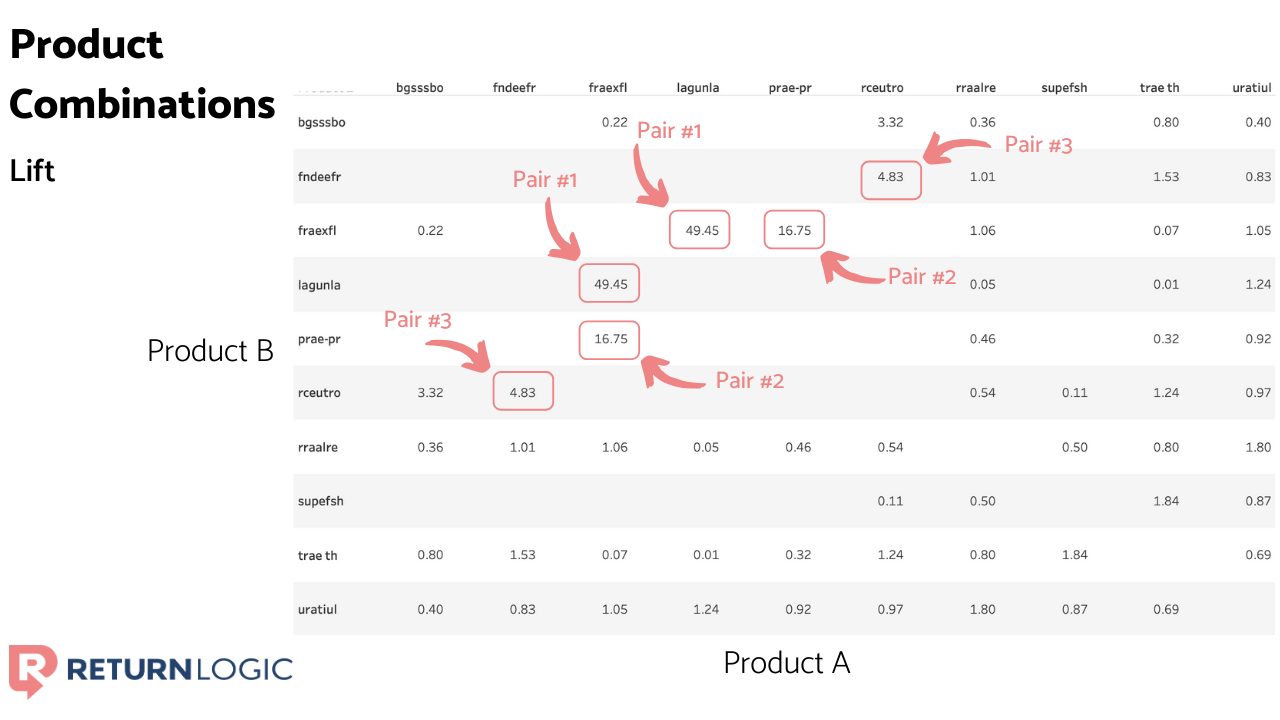This screenshot has width=1280, height=720.
Task: Click the arrow pointing at fraexfl row's 16.75
Action: point(851,268)
